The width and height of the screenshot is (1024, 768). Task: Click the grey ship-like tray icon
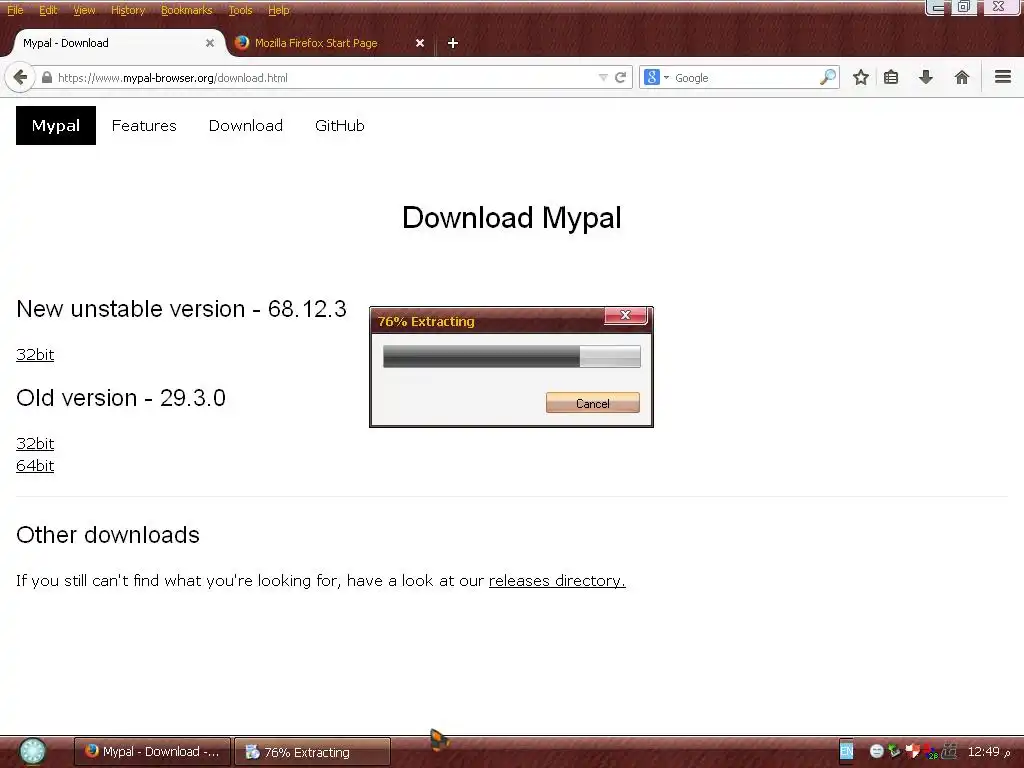pos(949,751)
